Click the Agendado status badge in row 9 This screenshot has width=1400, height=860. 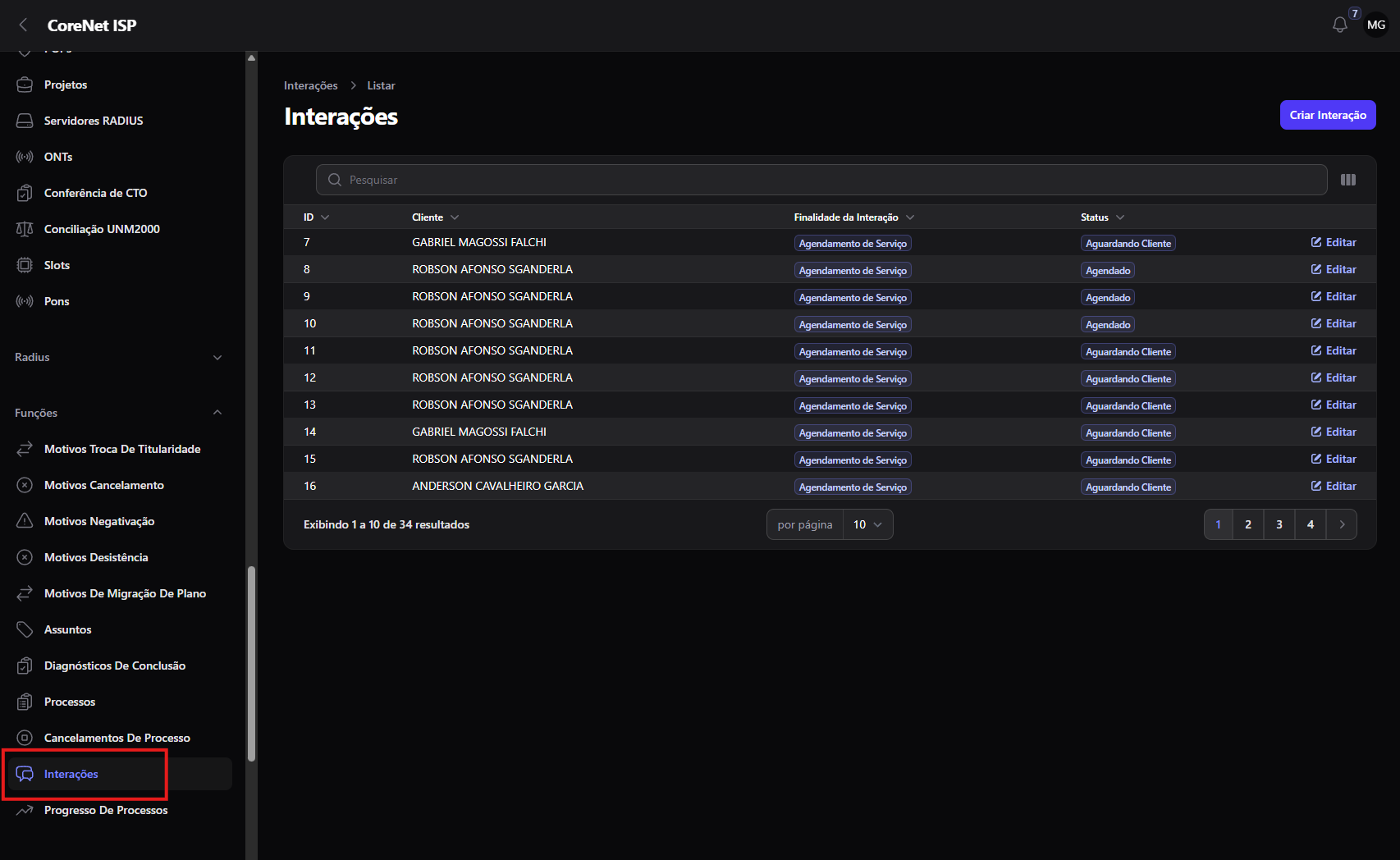point(1108,297)
